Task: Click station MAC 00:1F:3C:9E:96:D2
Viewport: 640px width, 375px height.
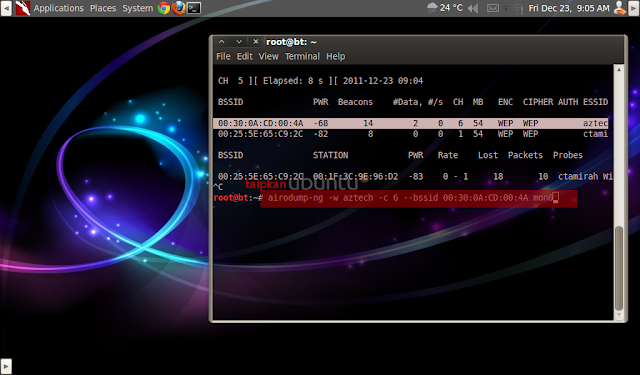Action: pyautogui.click(x=355, y=176)
